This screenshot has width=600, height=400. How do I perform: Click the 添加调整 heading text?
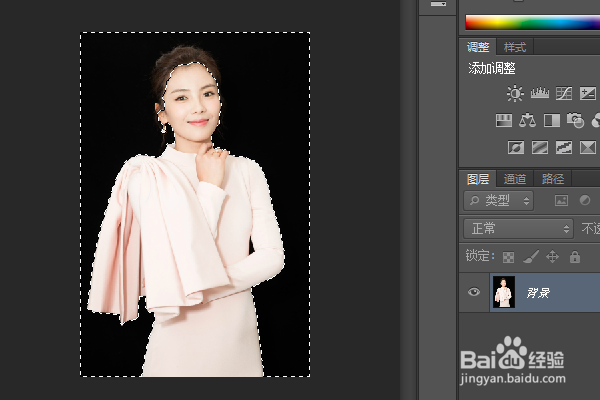(492, 69)
